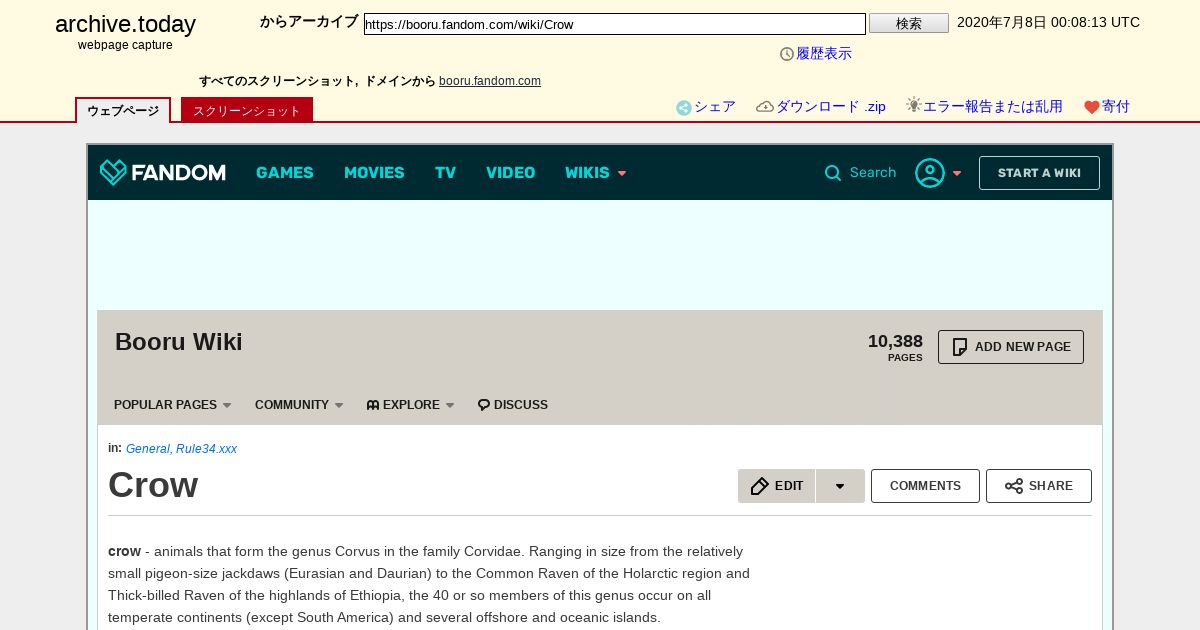The width and height of the screenshot is (1200, 630).
Task: Click the Fandom heart logo
Action: pos(113,173)
